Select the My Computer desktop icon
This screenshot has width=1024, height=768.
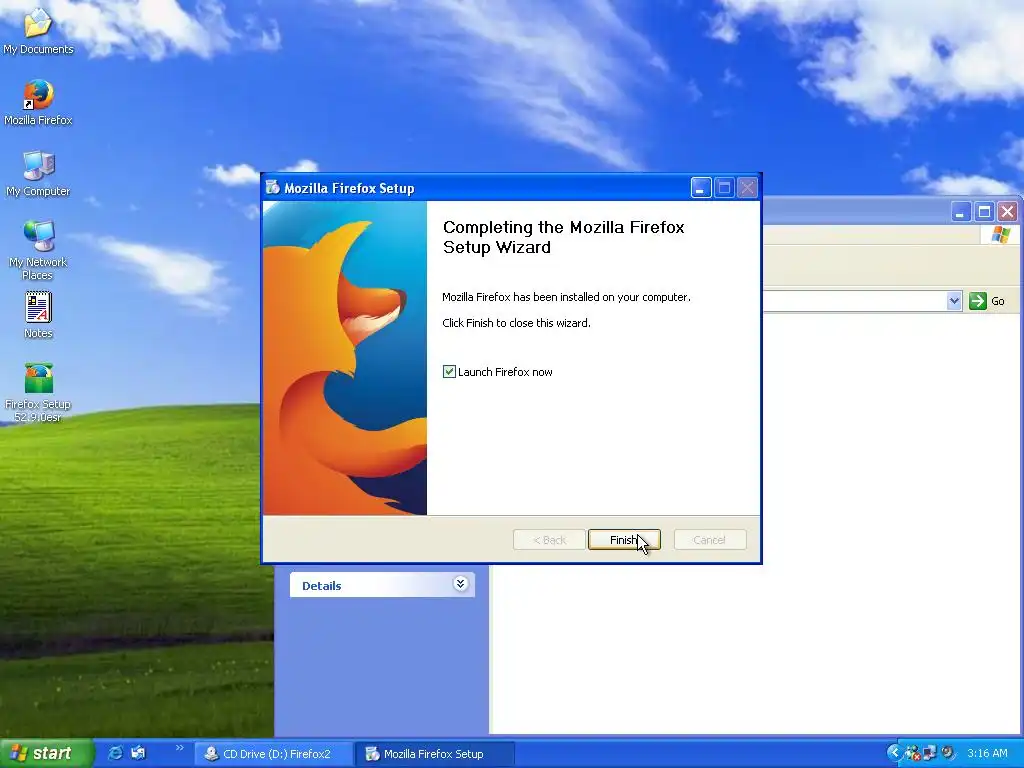(x=38, y=174)
